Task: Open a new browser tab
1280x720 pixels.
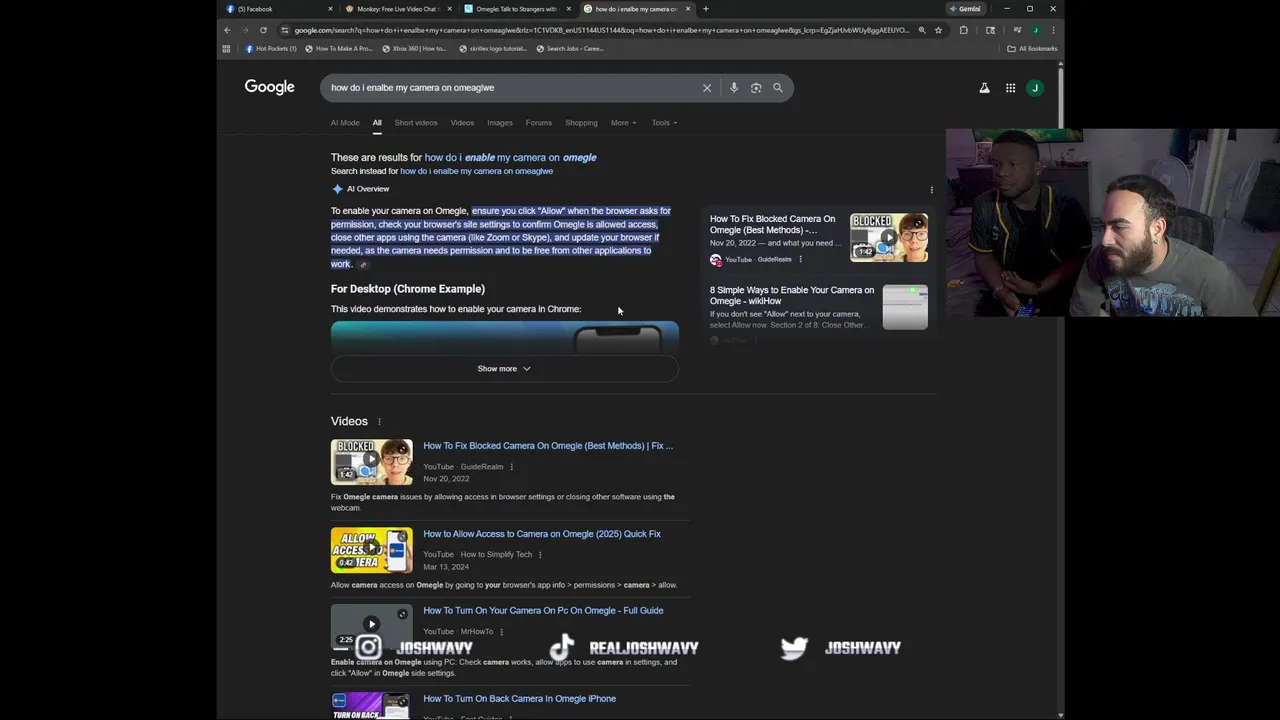Action: (x=705, y=9)
